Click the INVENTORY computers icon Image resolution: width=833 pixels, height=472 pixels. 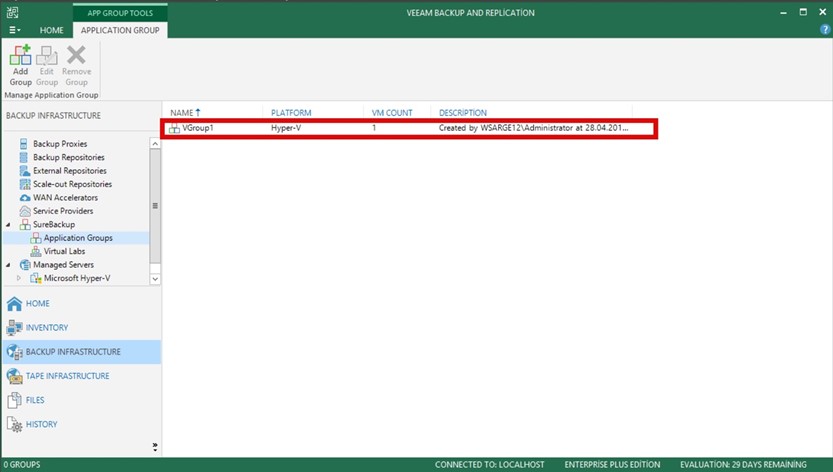[14, 327]
